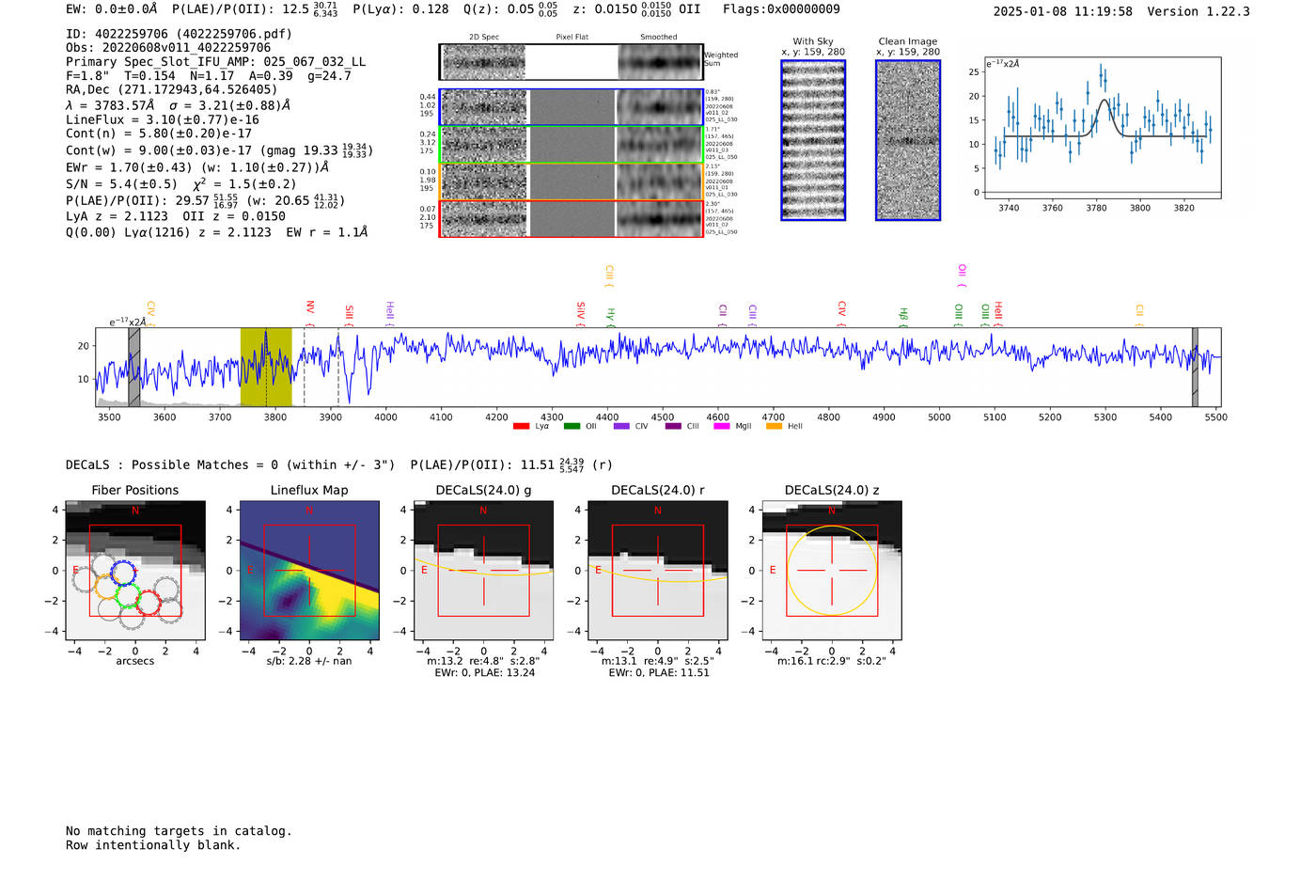The width and height of the screenshot is (1316, 896).
Task: Click the Gaussian fit peak in line plot
Action: pos(1105,101)
